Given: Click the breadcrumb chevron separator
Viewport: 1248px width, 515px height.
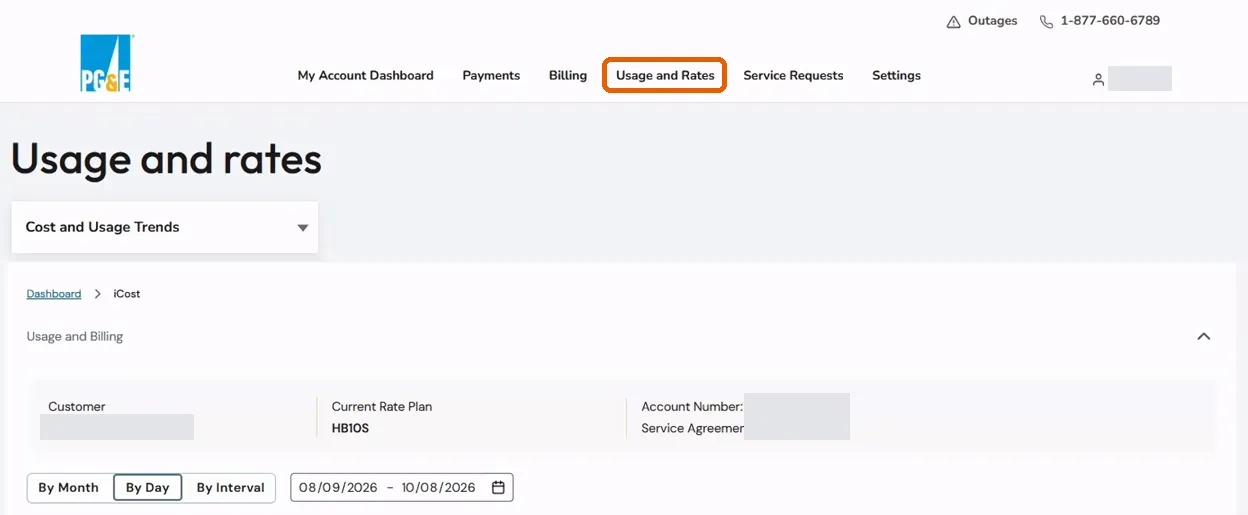Looking at the screenshot, I should click(98, 294).
